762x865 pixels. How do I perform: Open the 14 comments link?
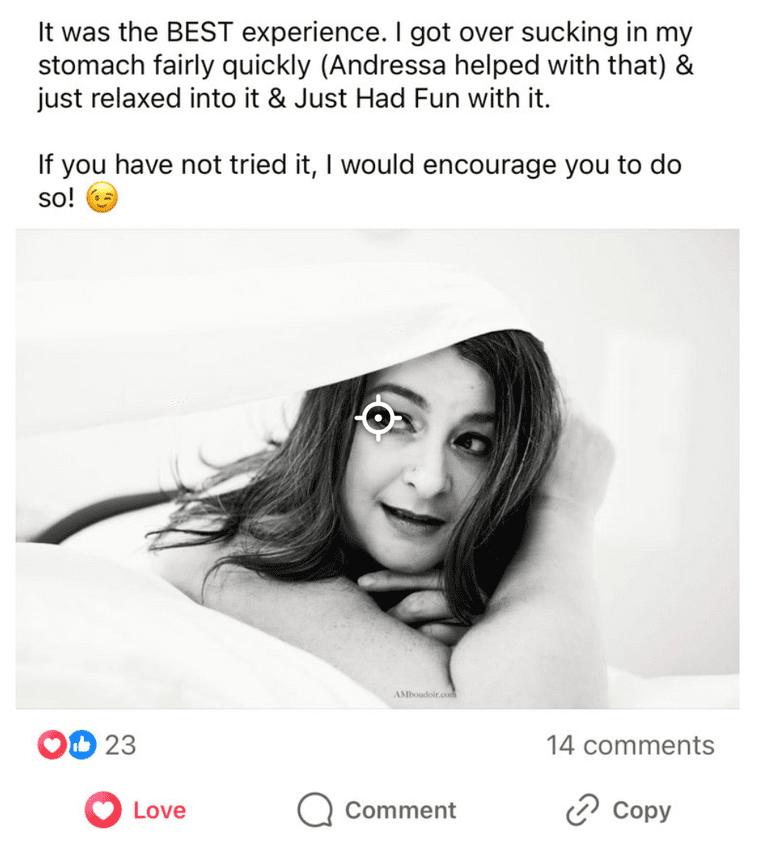pos(630,745)
